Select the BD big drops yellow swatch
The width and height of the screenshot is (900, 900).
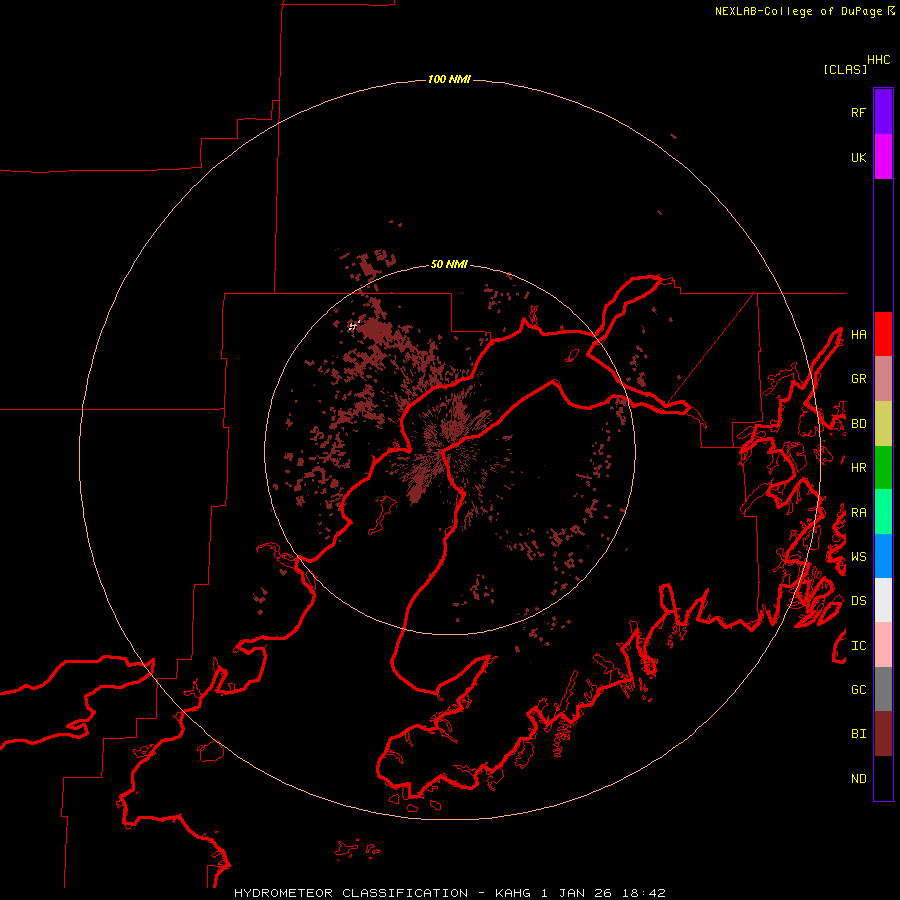883,424
